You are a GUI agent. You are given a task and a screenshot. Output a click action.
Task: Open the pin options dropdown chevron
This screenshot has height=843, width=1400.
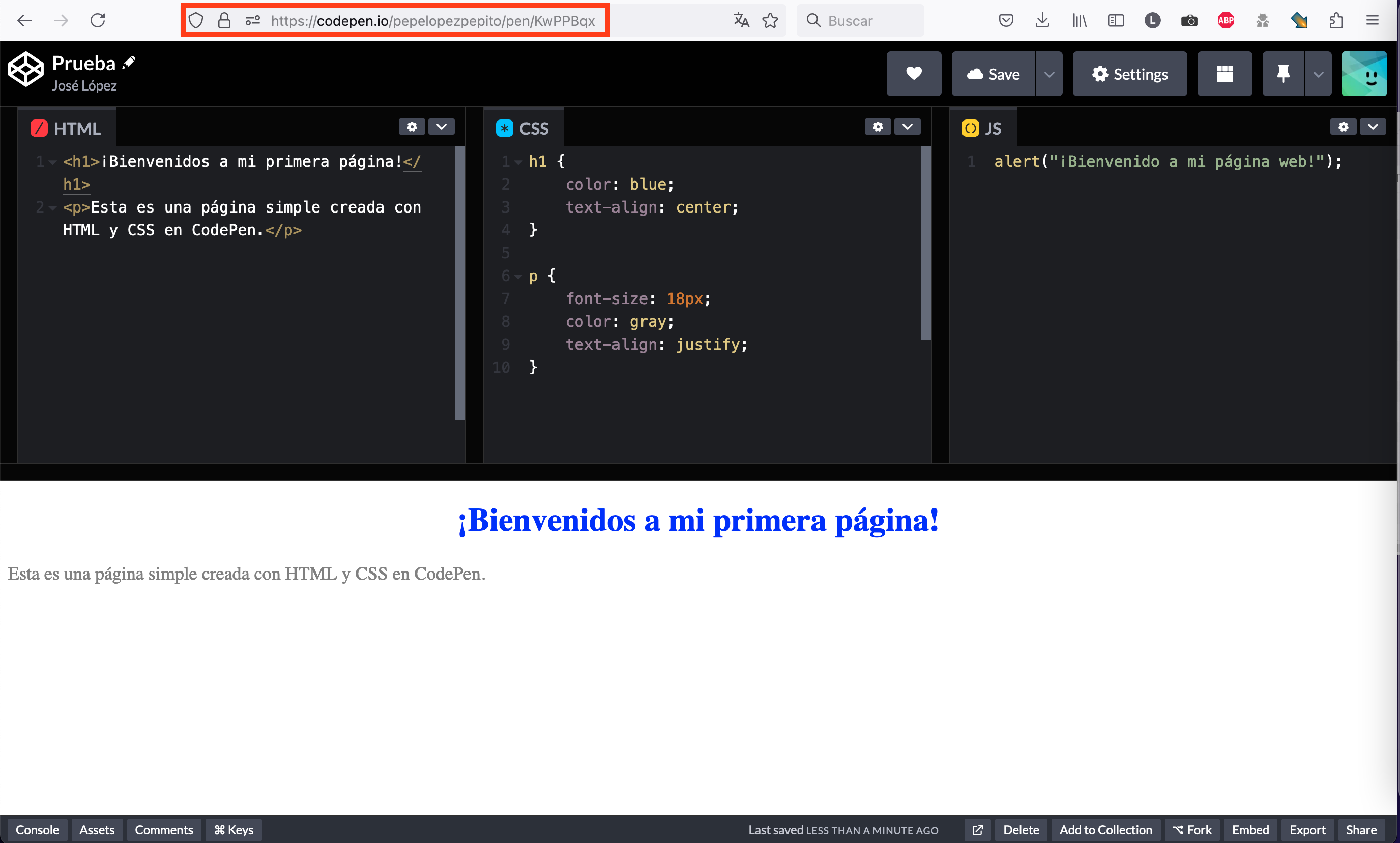point(1318,74)
